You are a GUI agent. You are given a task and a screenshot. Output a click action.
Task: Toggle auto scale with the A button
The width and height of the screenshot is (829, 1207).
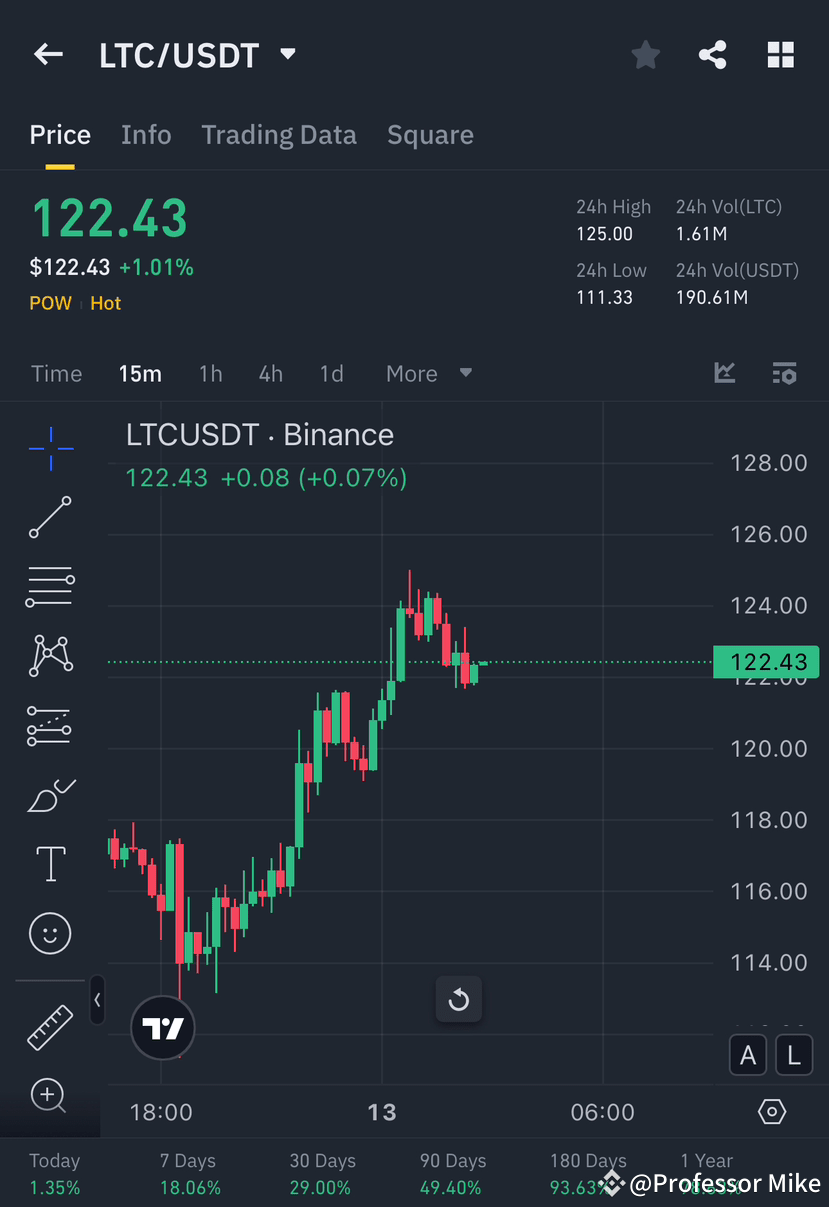(x=747, y=1055)
